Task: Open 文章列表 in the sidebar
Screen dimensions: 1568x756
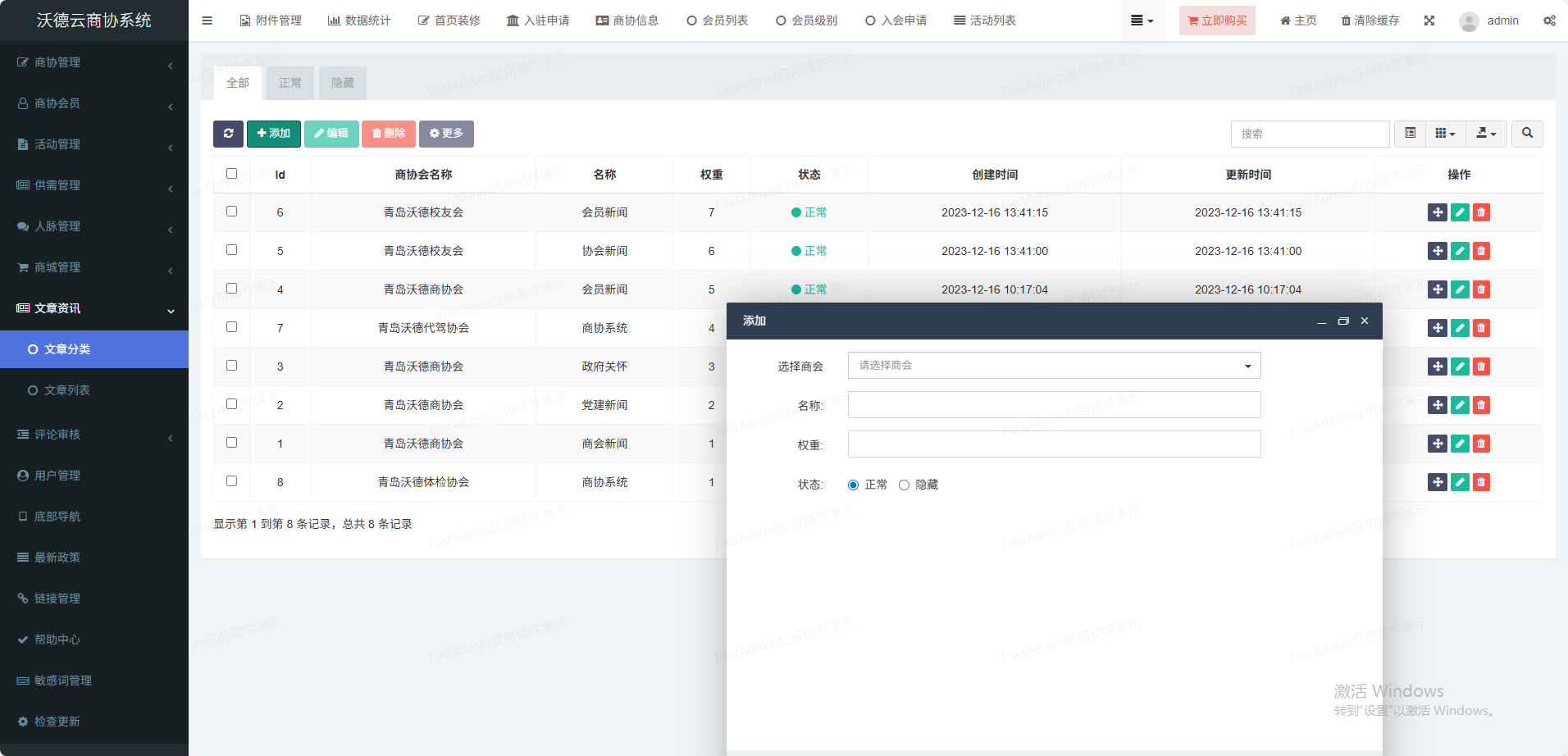Action: [x=67, y=390]
